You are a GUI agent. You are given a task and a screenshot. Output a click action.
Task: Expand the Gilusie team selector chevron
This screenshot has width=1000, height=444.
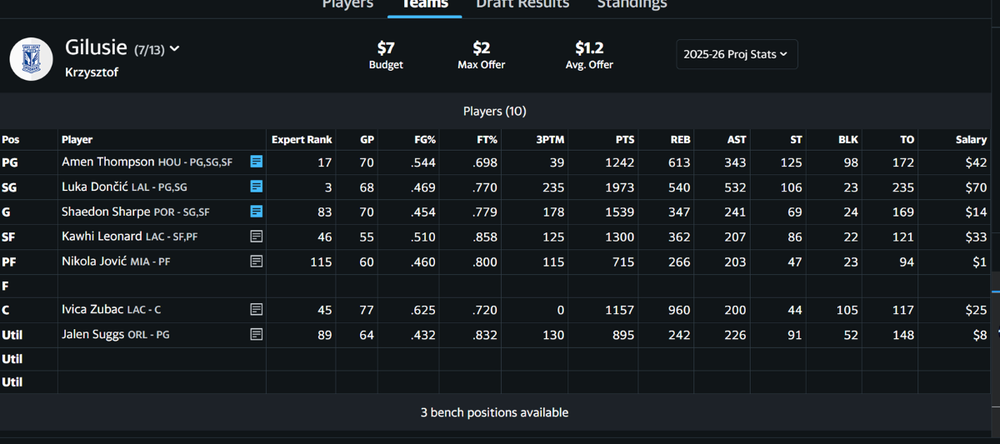175,49
